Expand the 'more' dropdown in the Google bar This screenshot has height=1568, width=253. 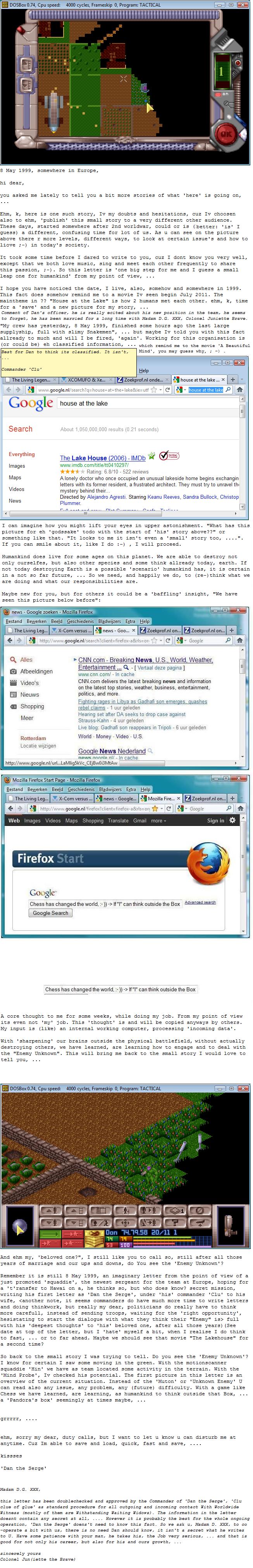[x=157, y=820]
